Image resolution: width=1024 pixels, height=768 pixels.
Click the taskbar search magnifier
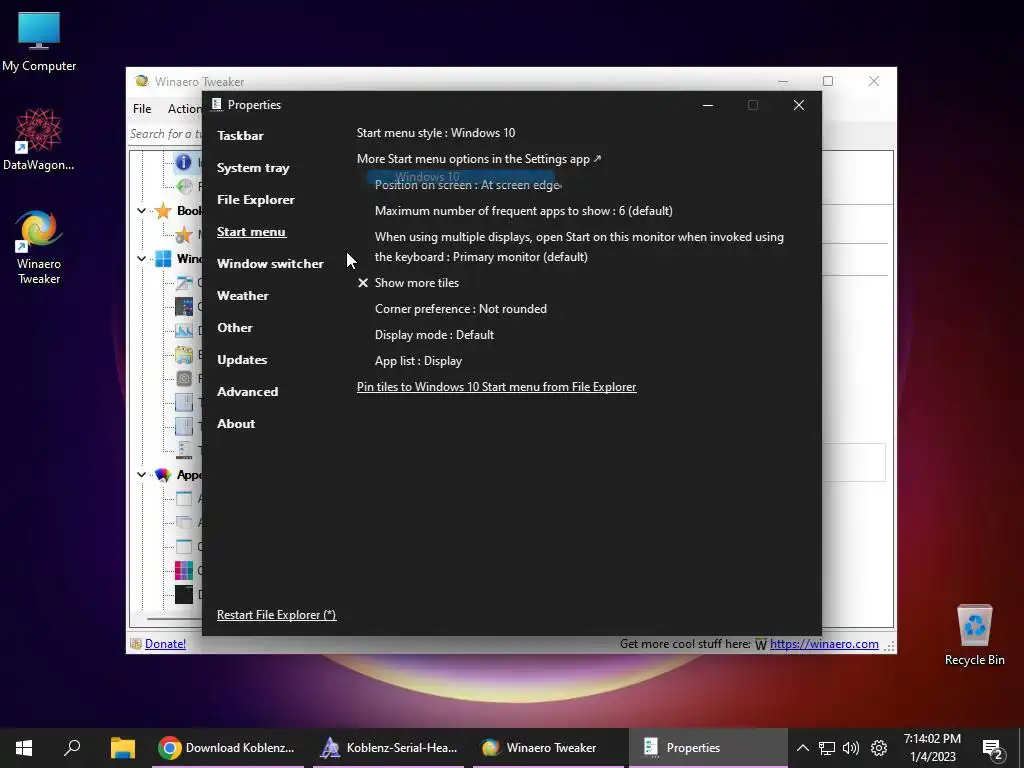click(72, 748)
